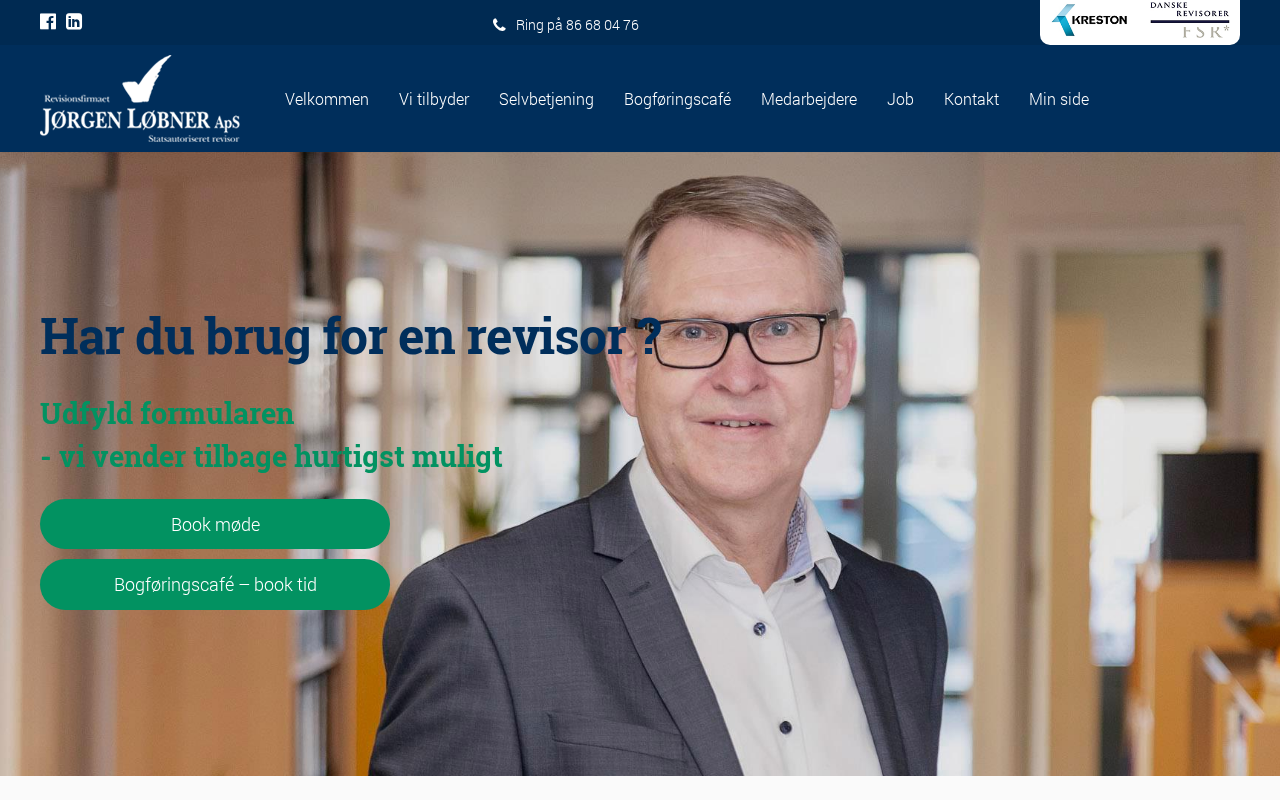Open the Job page

[900, 99]
